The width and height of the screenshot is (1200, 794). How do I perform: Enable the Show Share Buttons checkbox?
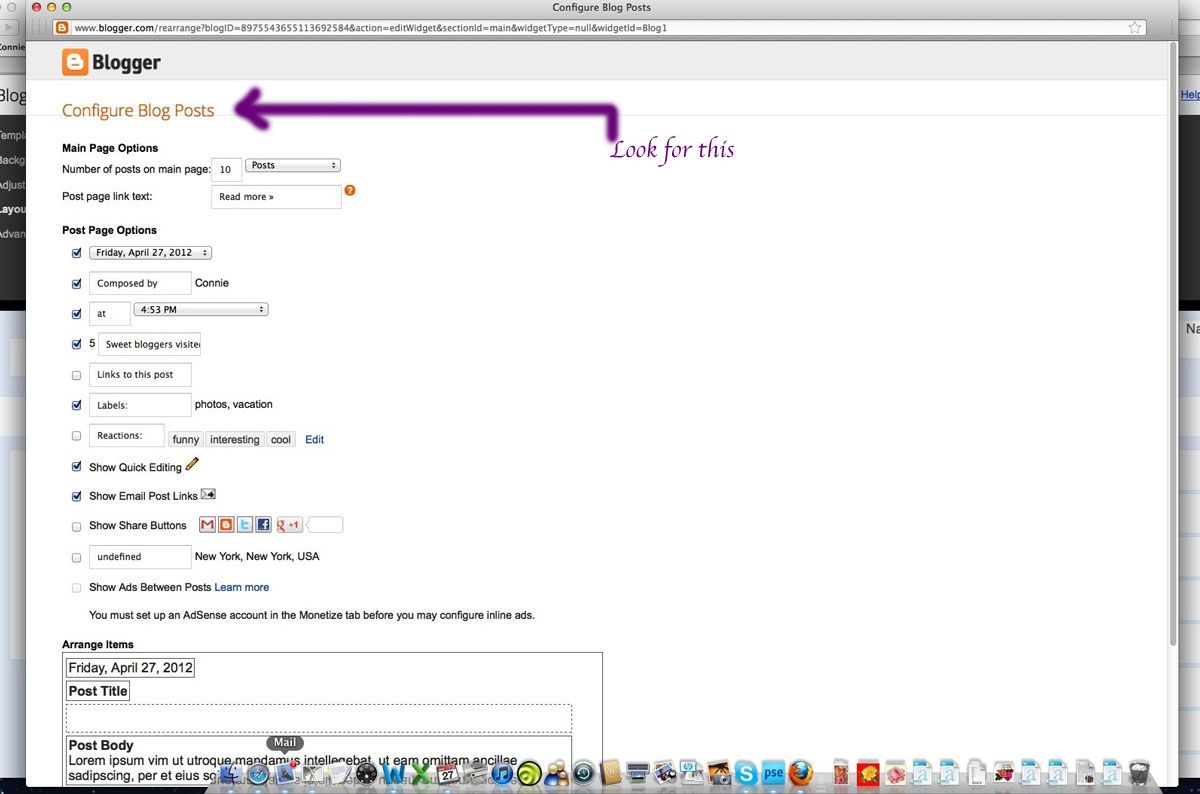(x=77, y=527)
